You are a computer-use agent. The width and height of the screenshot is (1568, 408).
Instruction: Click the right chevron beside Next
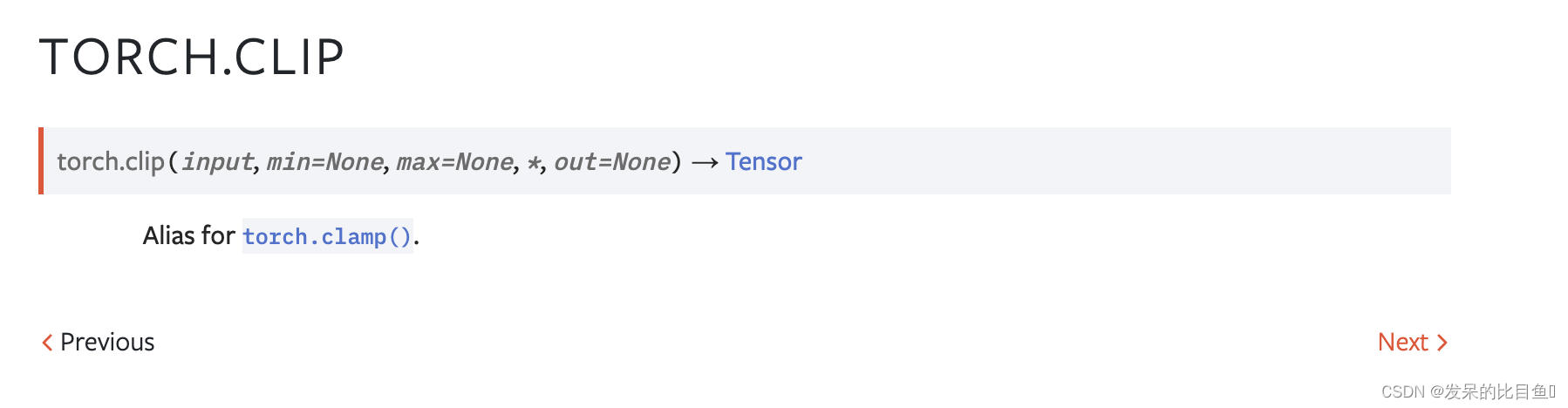[x=1442, y=343]
